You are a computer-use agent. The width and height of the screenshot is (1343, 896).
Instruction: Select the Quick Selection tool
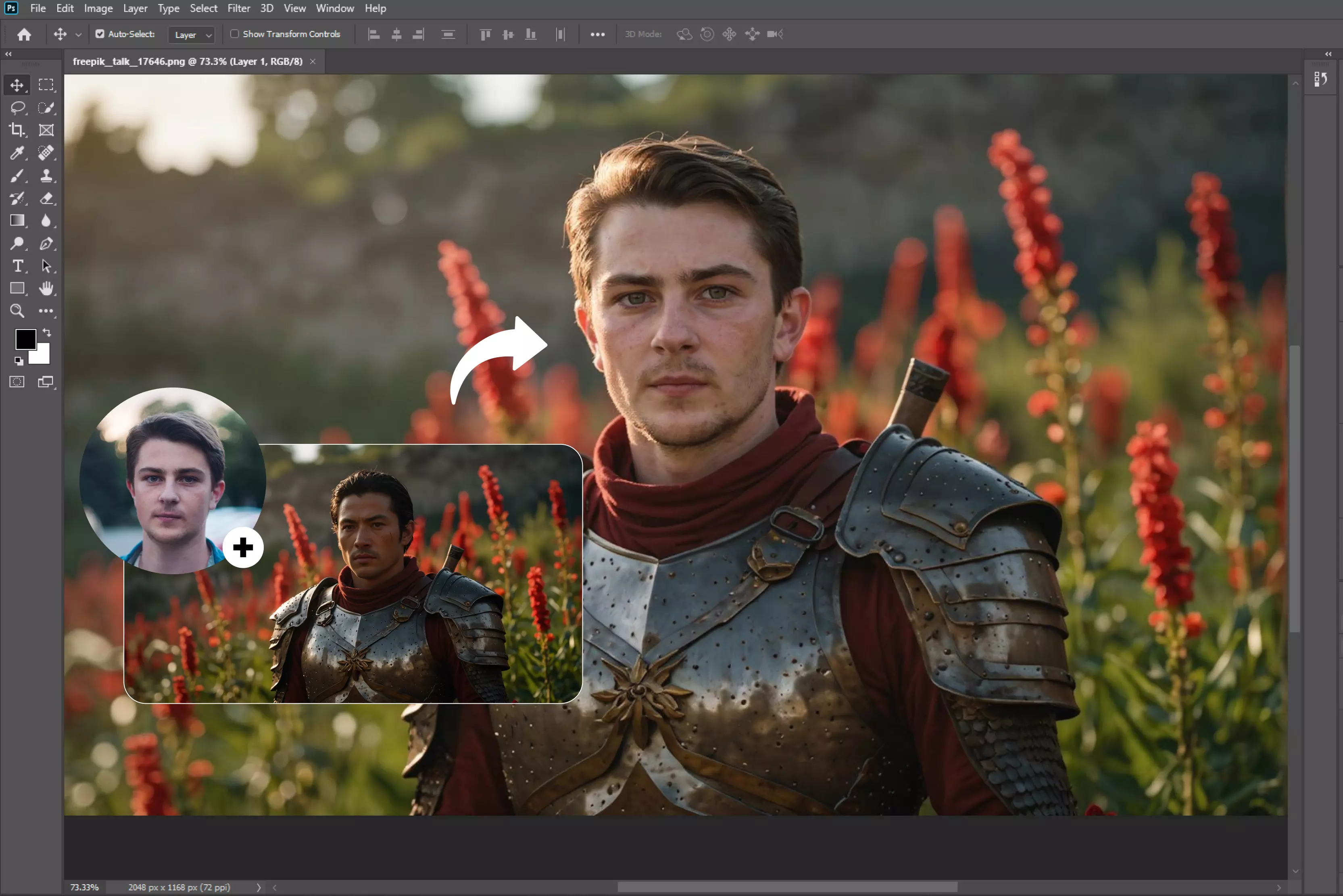(x=46, y=107)
